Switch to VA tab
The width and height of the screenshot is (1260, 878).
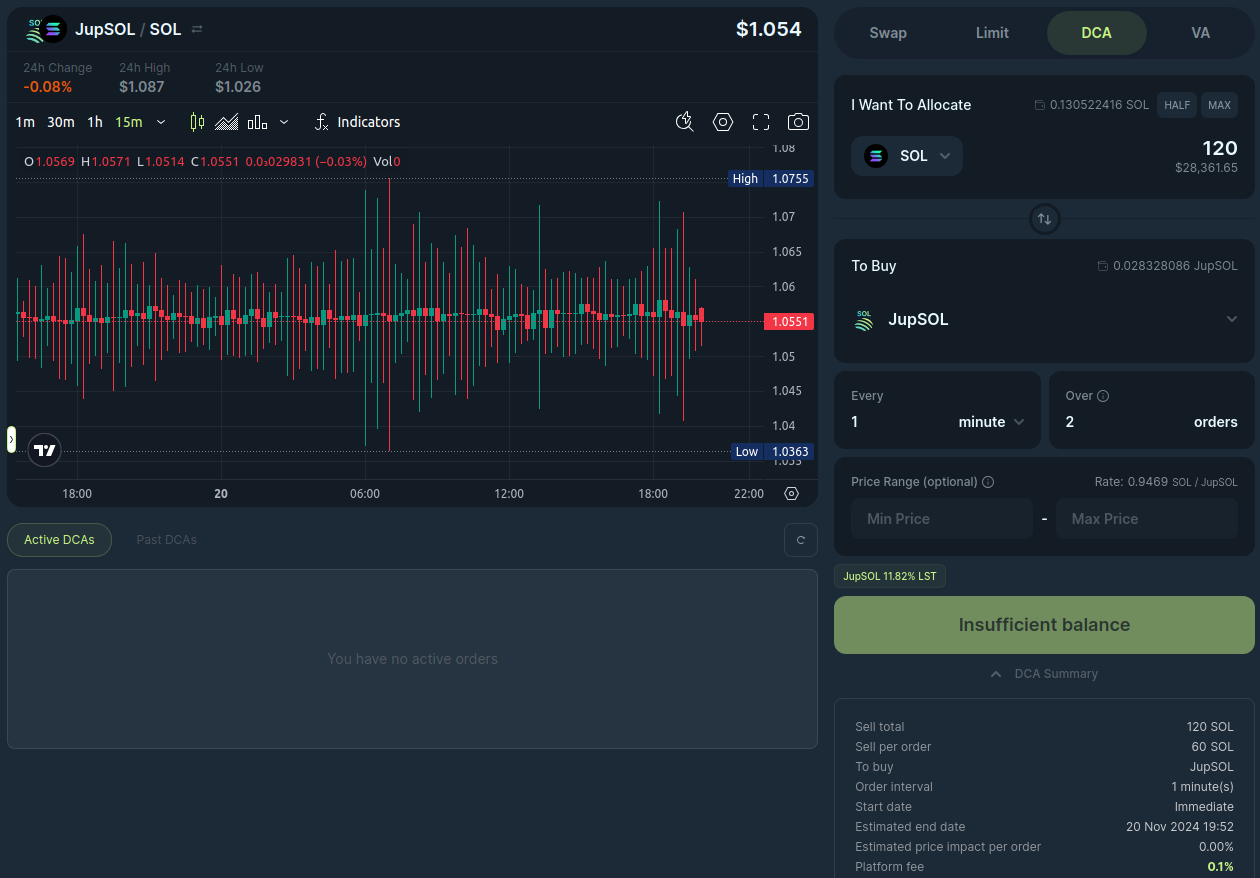(1201, 33)
